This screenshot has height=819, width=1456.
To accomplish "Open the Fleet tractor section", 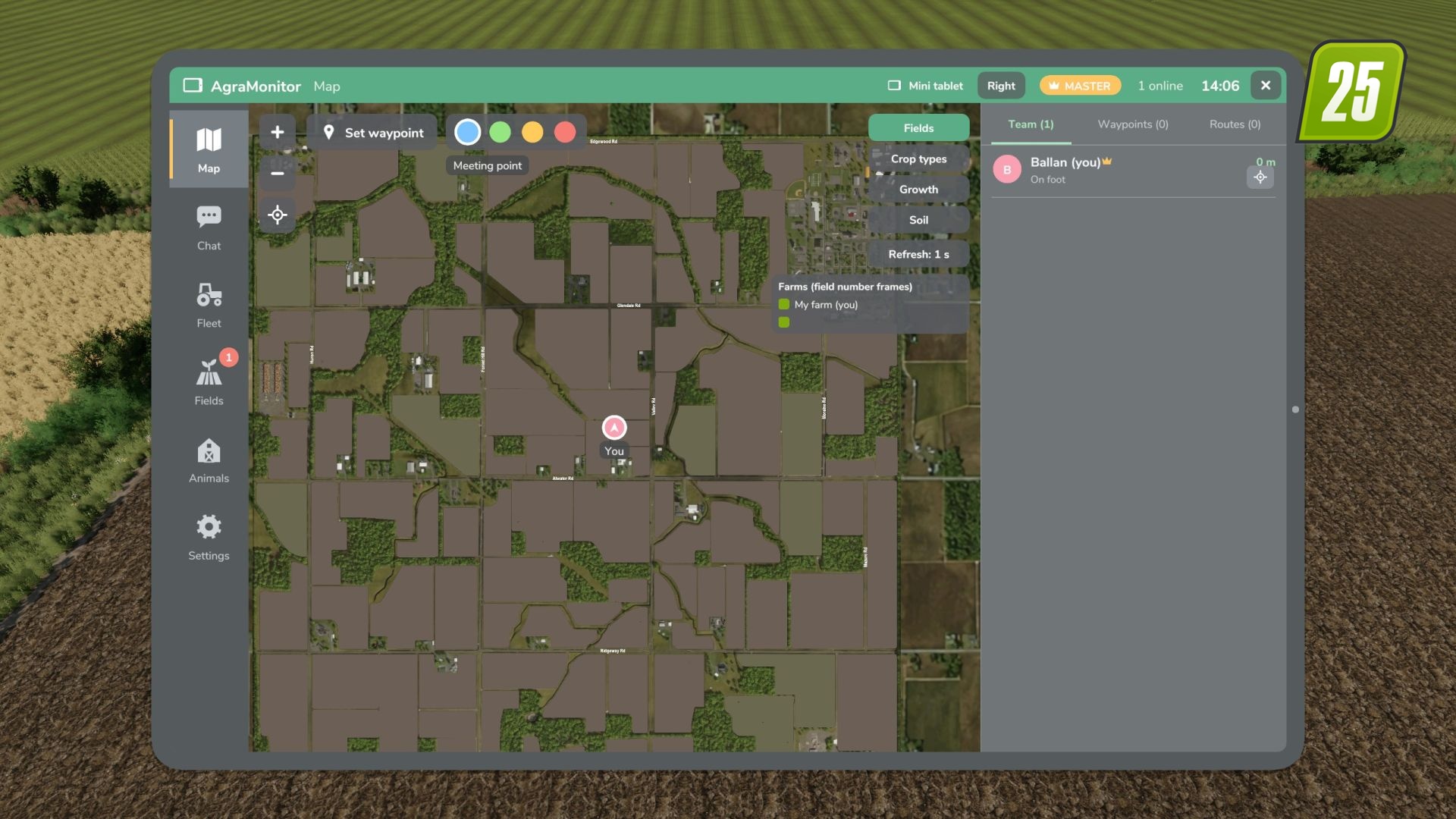I will [209, 305].
